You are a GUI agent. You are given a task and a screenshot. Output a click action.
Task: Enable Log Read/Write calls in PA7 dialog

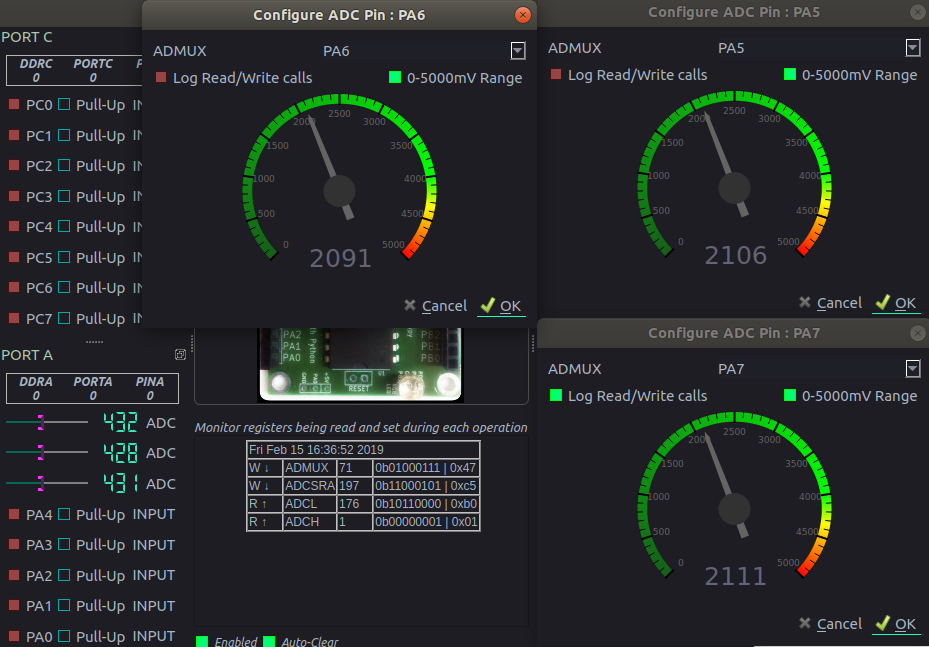(x=554, y=395)
